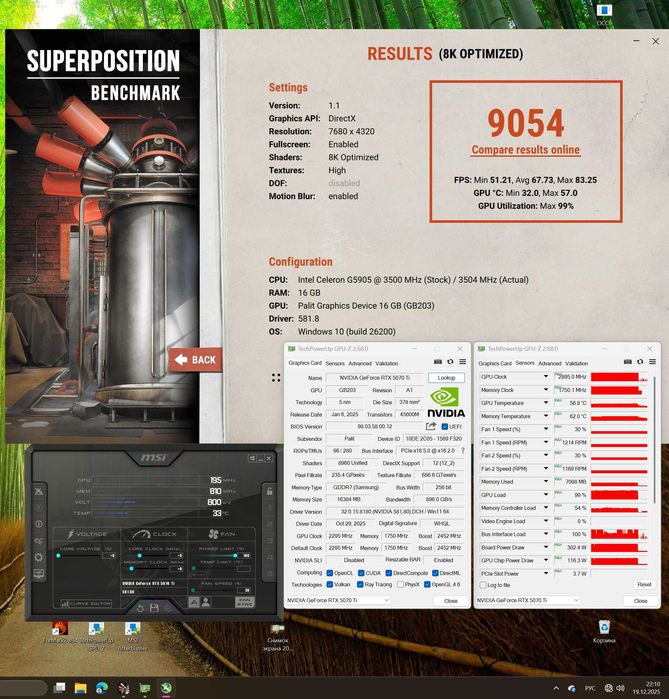Toggle DirectML checkbox
The width and height of the screenshot is (669, 699).
[435, 573]
